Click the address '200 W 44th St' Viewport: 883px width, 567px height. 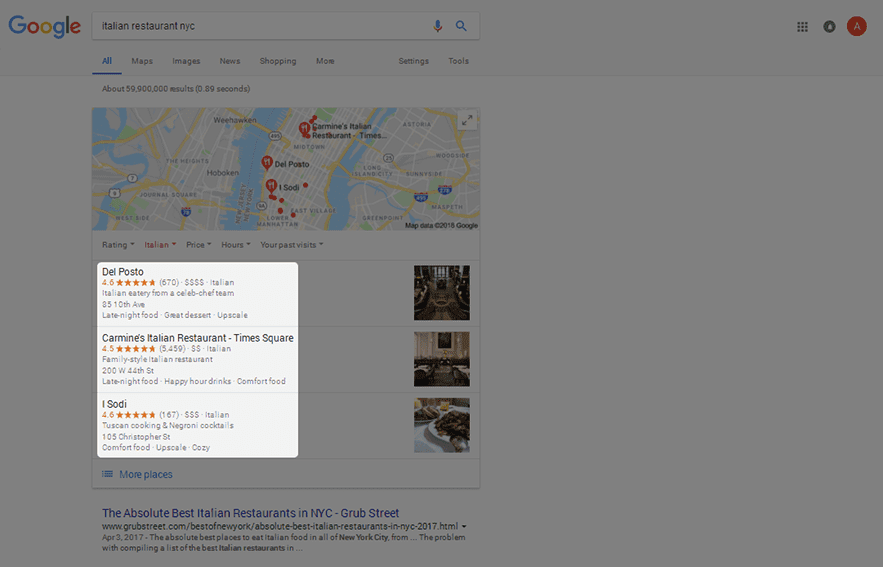[x=128, y=370]
